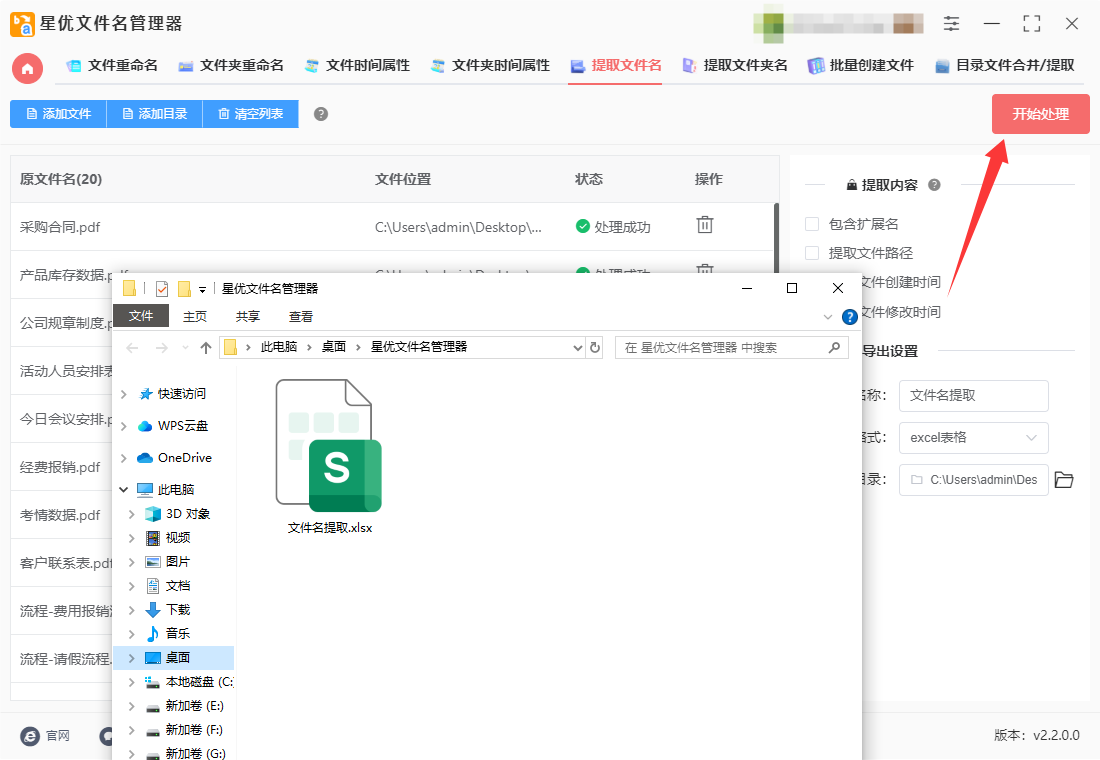Image resolution: width=1100 pixels, height=760 pixels.
Task: Click the 添加文件 button
Action: click(x=58, y=114)
